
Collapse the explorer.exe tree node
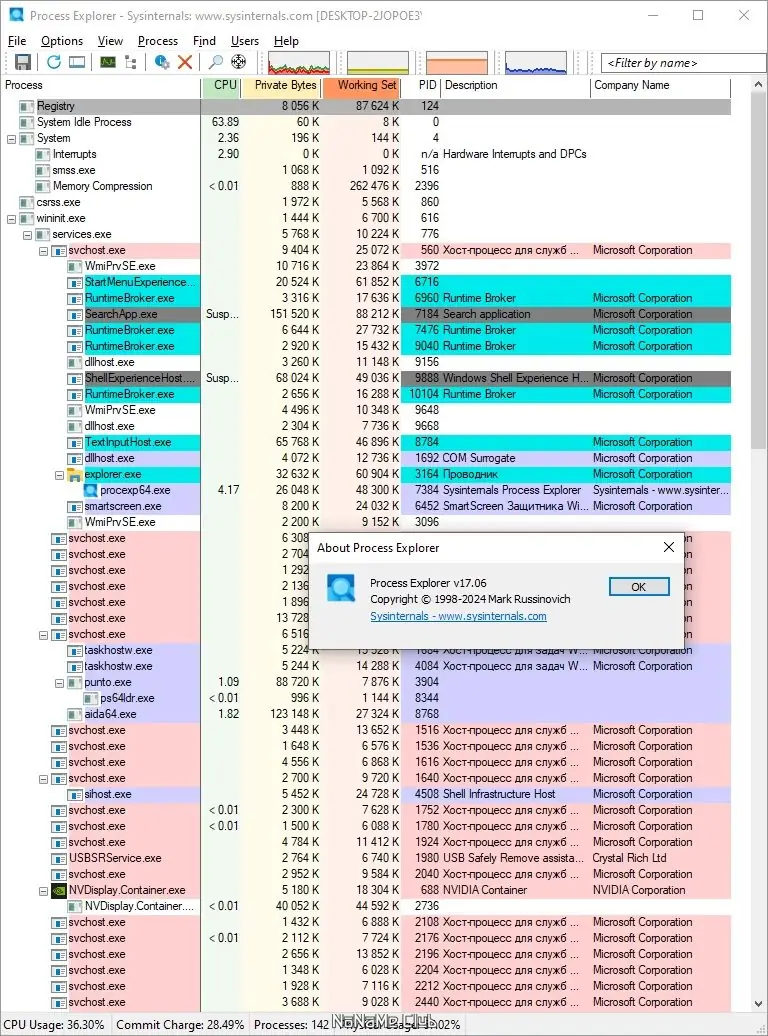pos(59,474)
